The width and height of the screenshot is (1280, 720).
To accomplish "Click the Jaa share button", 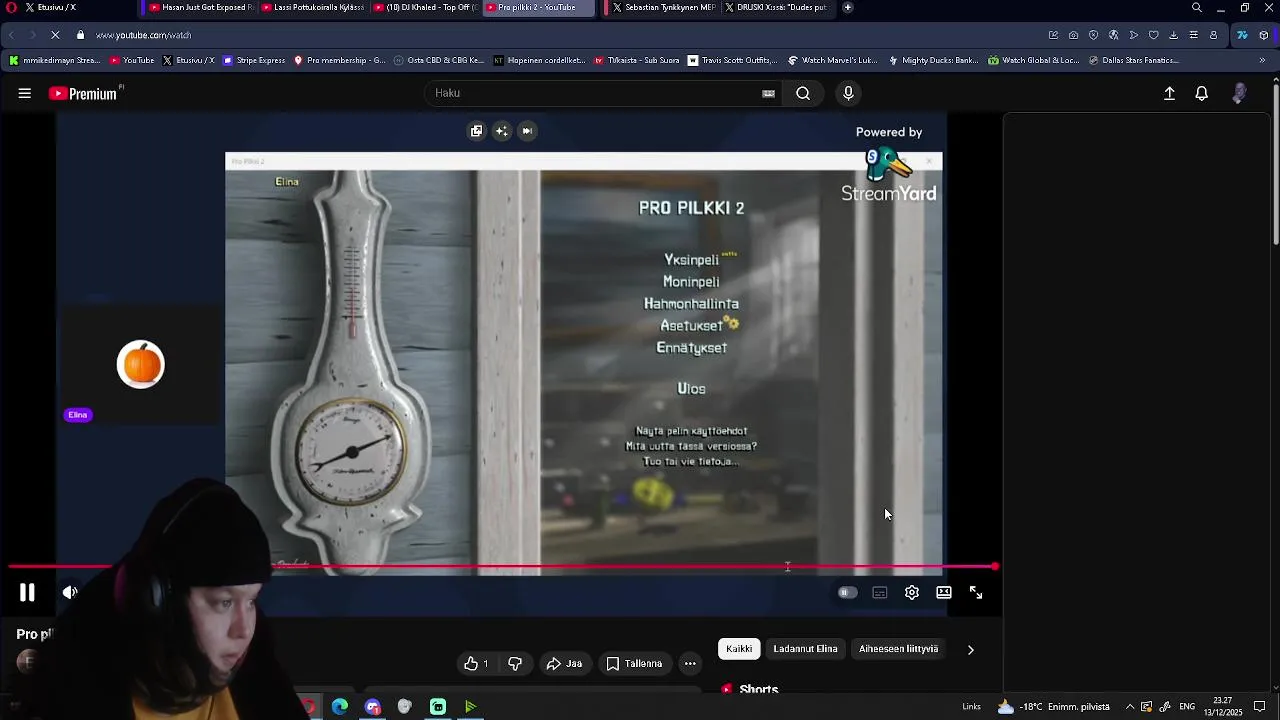I will tap(564, 663).
